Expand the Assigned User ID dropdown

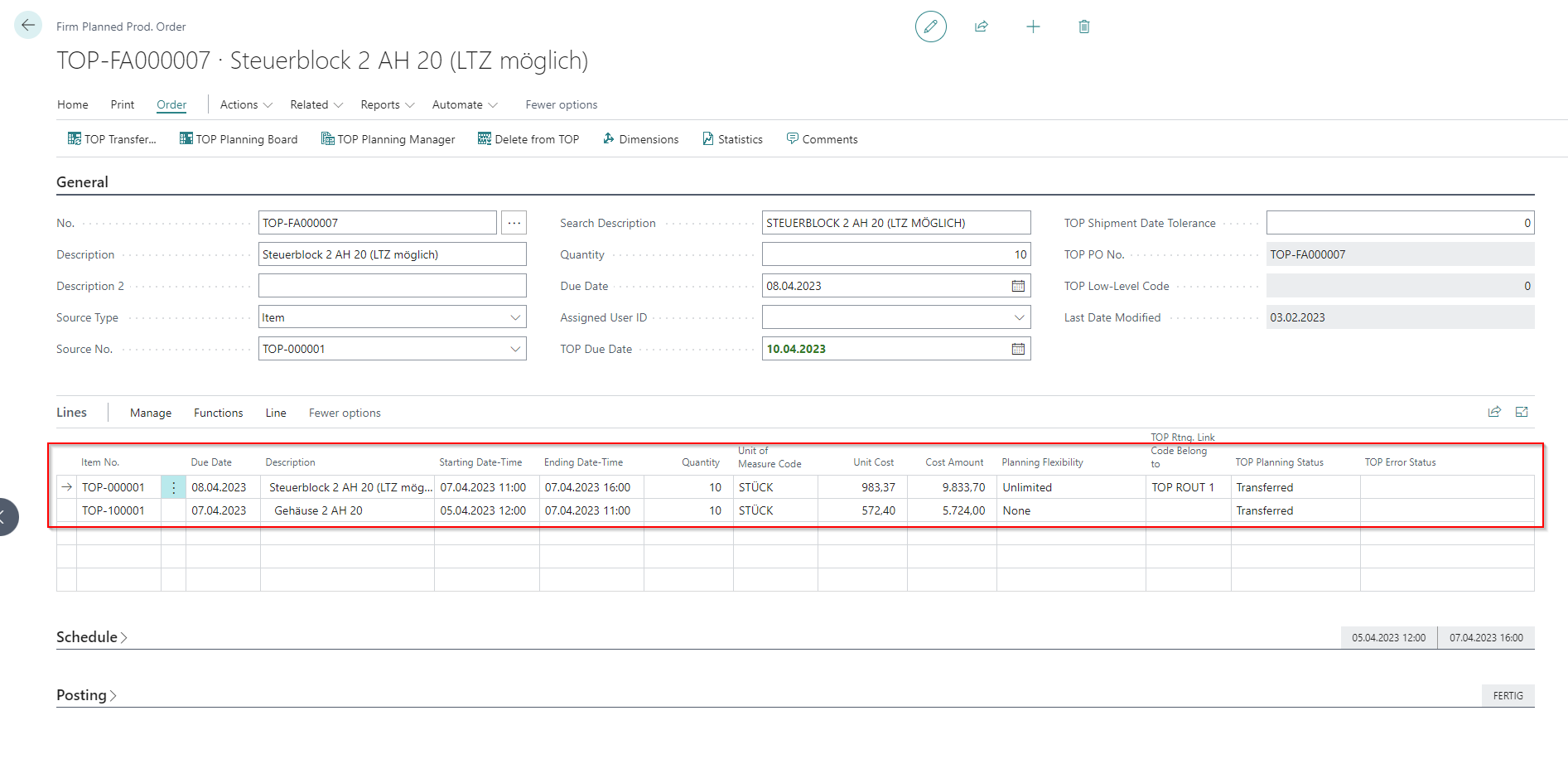pyautogui.click(x=1019, y=317)
